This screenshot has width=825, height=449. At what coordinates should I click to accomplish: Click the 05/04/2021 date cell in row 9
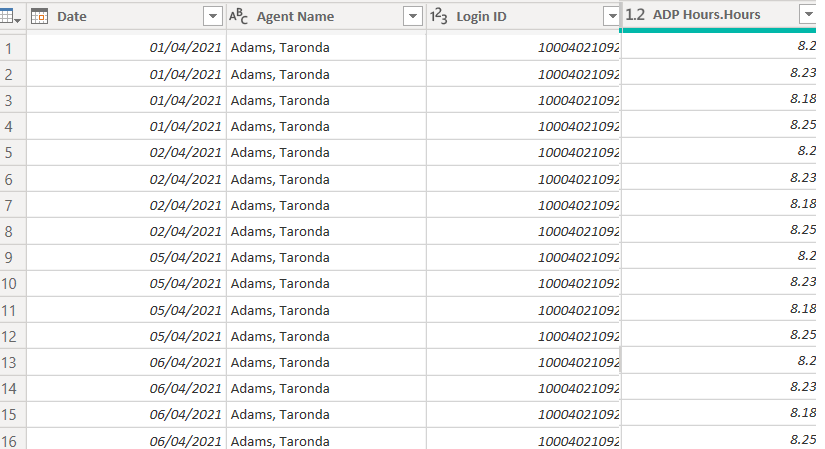point(126,258)
